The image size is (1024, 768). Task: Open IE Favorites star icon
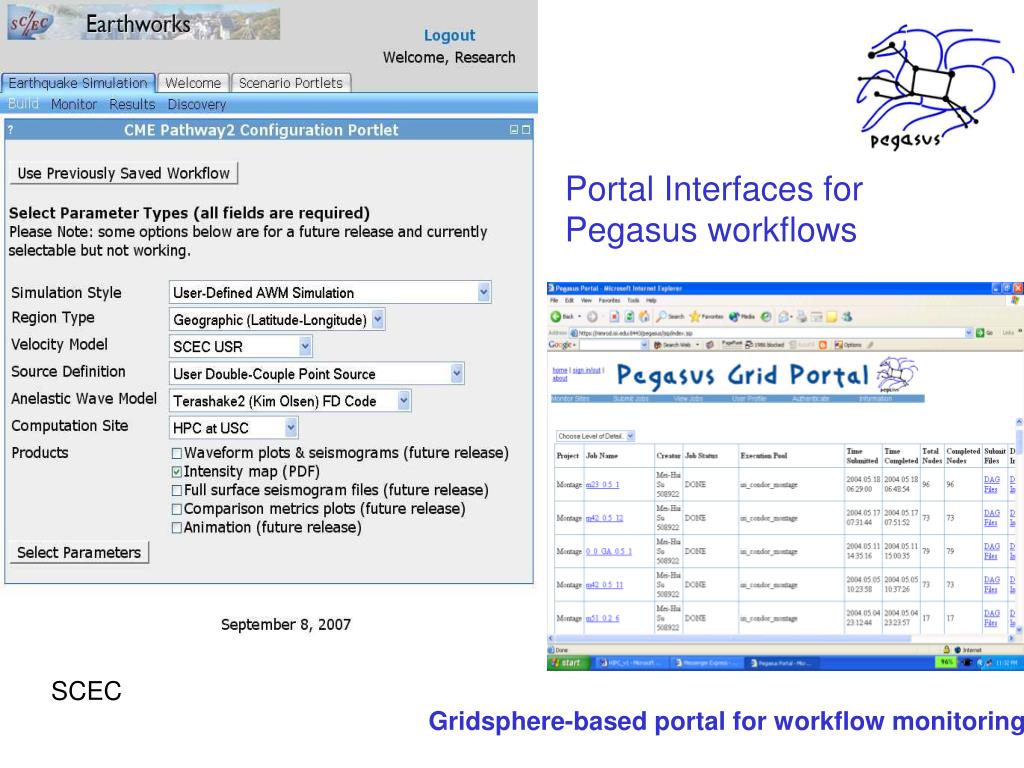[694, 317]
